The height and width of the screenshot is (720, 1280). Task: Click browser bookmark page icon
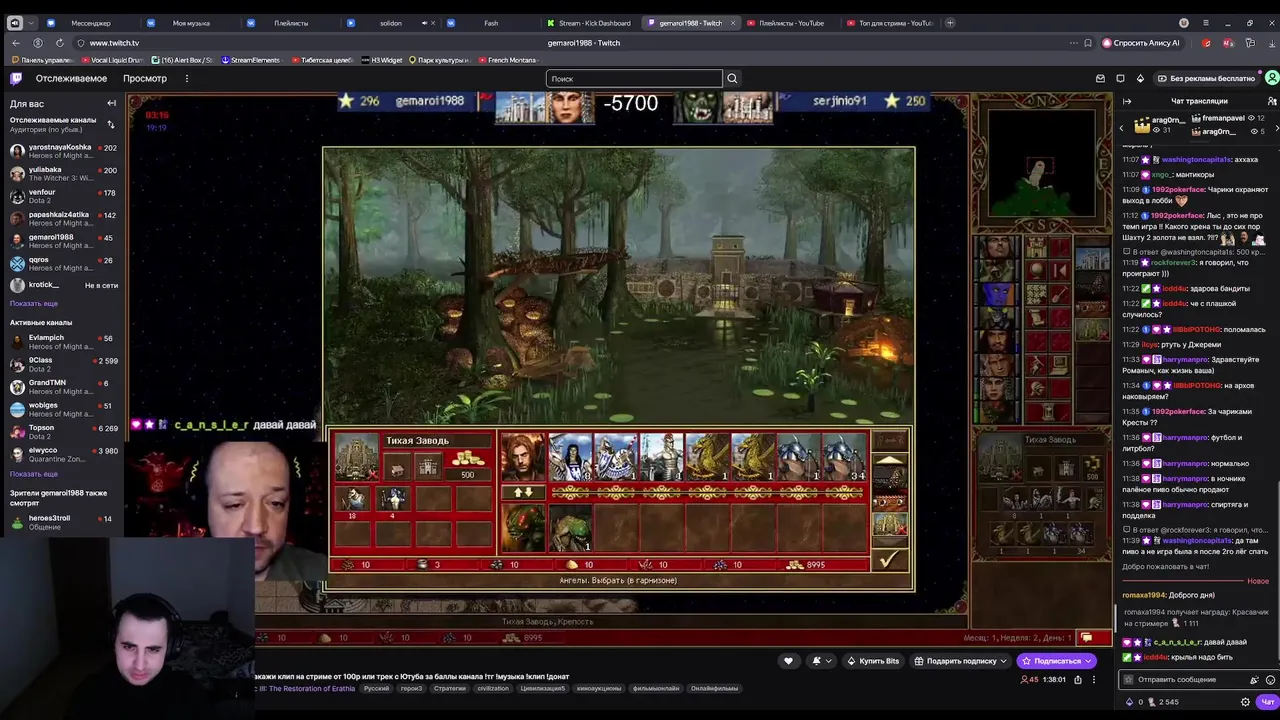click(x=1087, y=43)
